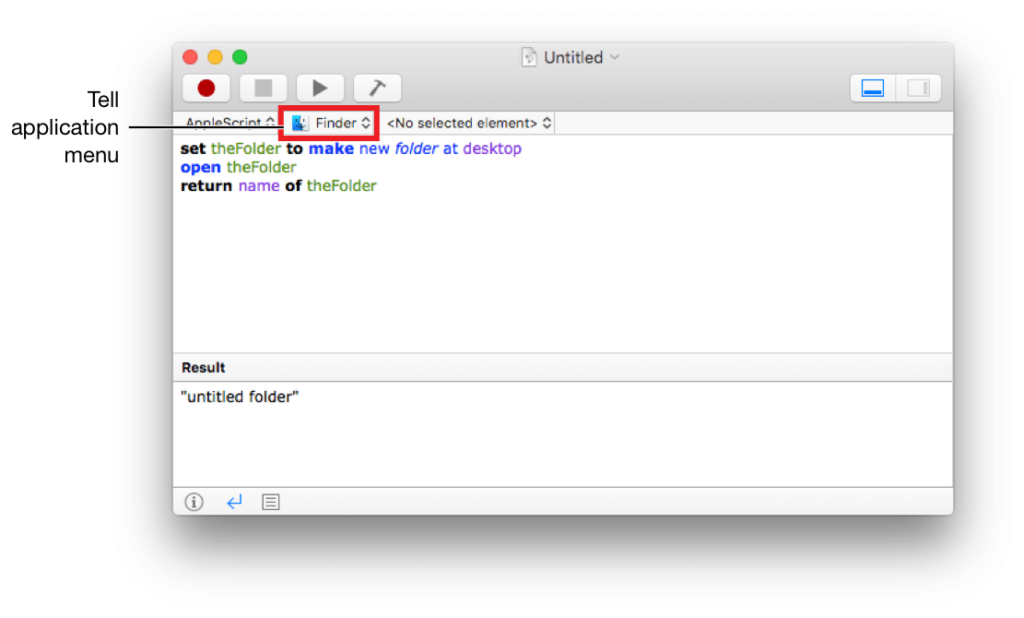This screenshot has height=618, width=1024.
Task: Stop the script with Stop button
Action: (263, 88)
